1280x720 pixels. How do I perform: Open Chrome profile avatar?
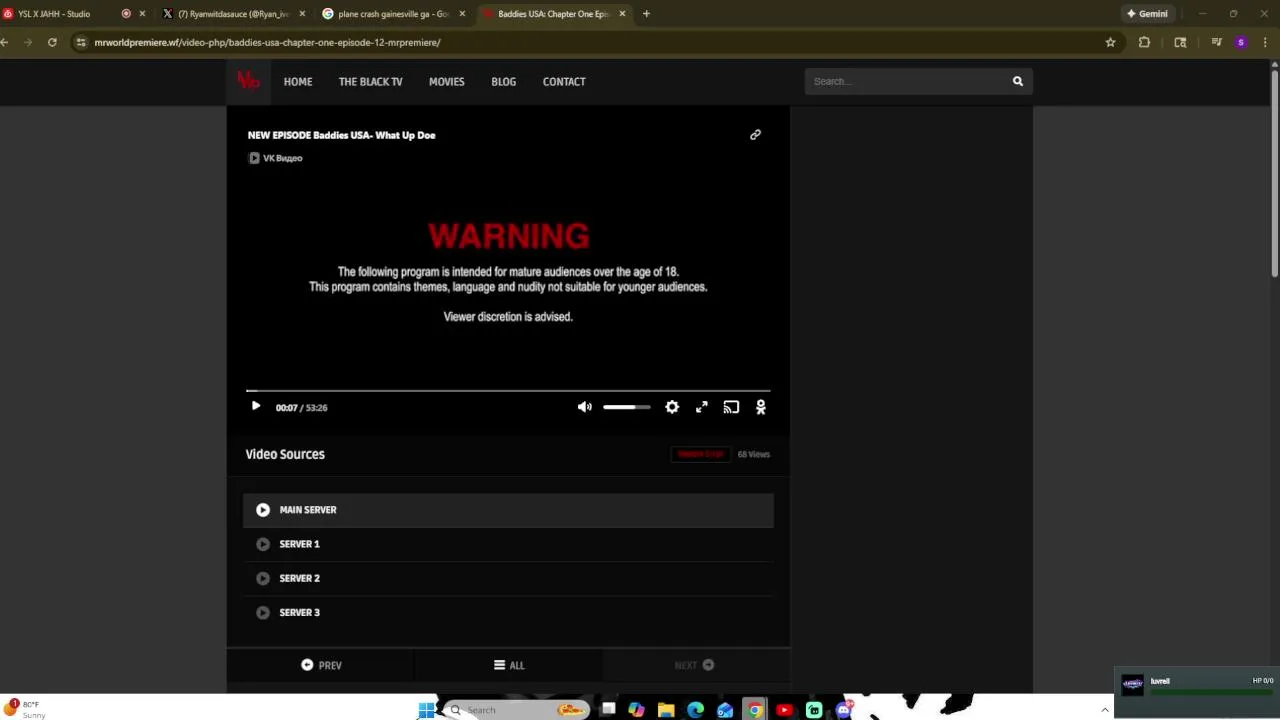1241,42
